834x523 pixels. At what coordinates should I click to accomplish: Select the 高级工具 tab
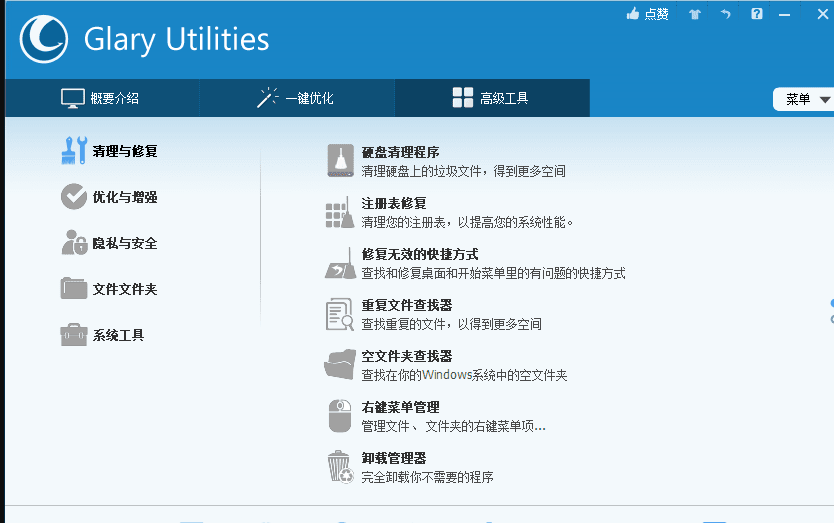491,98
